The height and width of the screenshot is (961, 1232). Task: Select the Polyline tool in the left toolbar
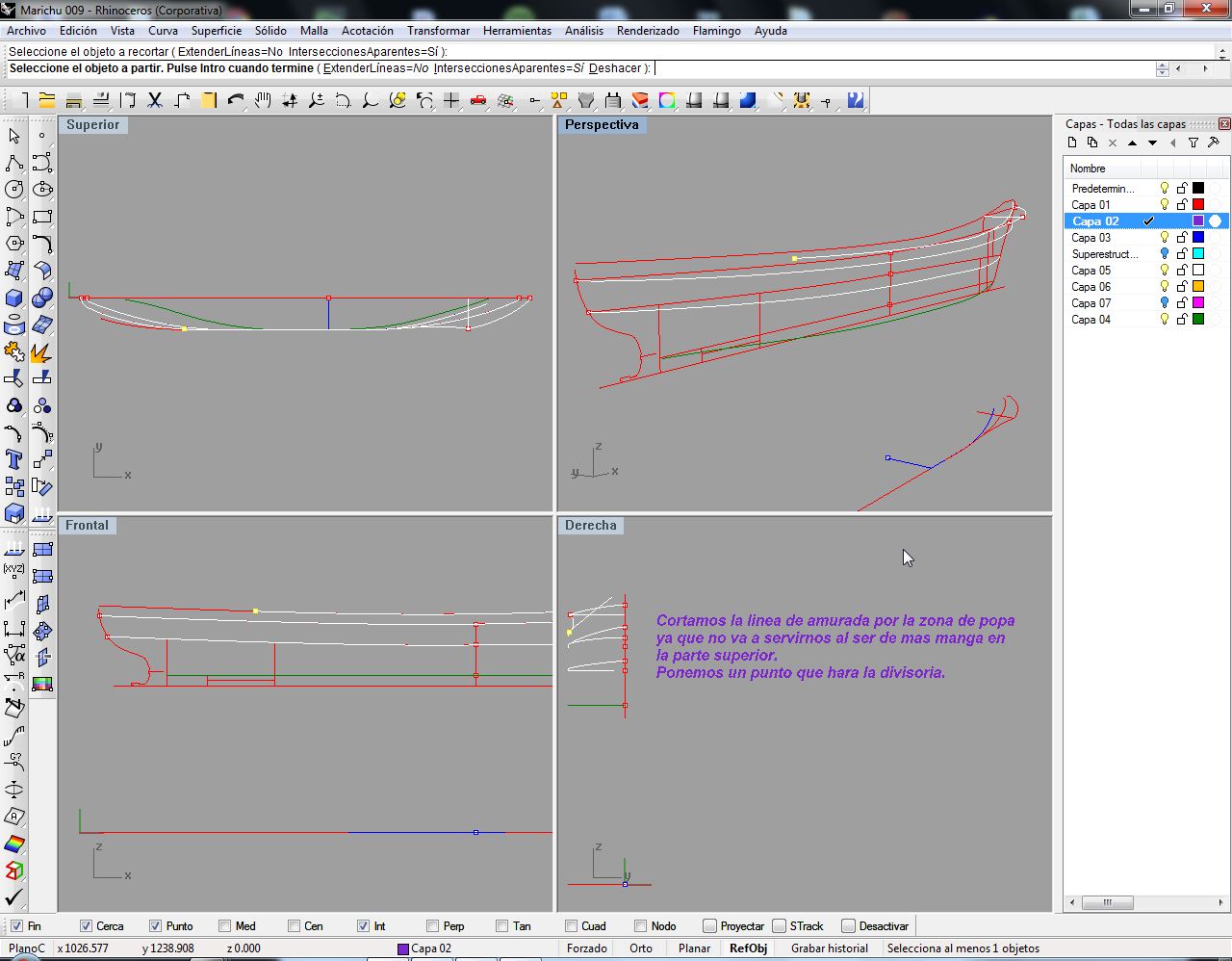(14, 163)
